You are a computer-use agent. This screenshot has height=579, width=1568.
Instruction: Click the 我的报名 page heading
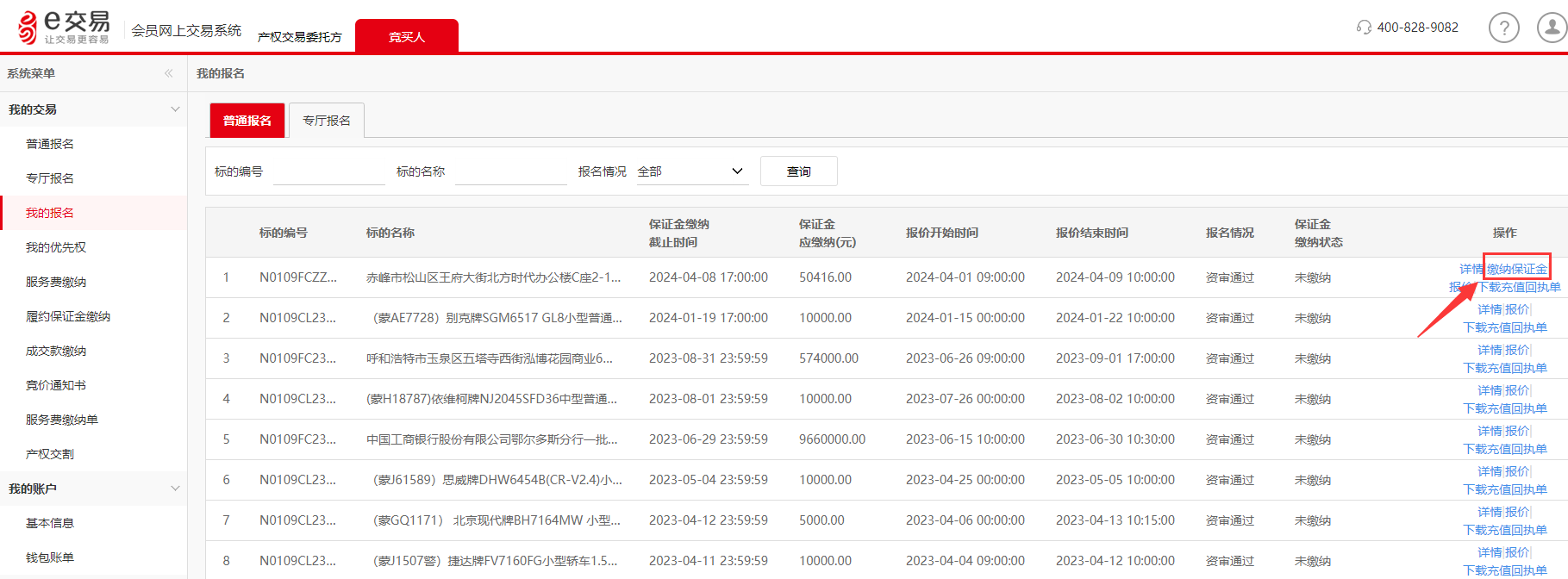(221, 73)
